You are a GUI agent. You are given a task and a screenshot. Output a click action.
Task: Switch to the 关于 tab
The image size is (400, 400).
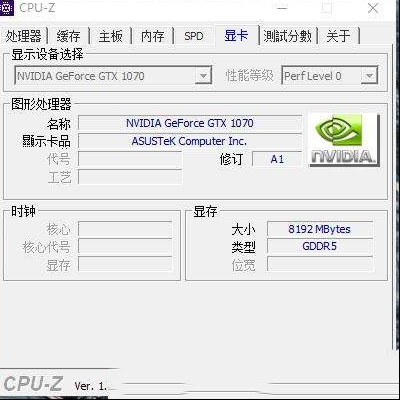coord(338,36)
